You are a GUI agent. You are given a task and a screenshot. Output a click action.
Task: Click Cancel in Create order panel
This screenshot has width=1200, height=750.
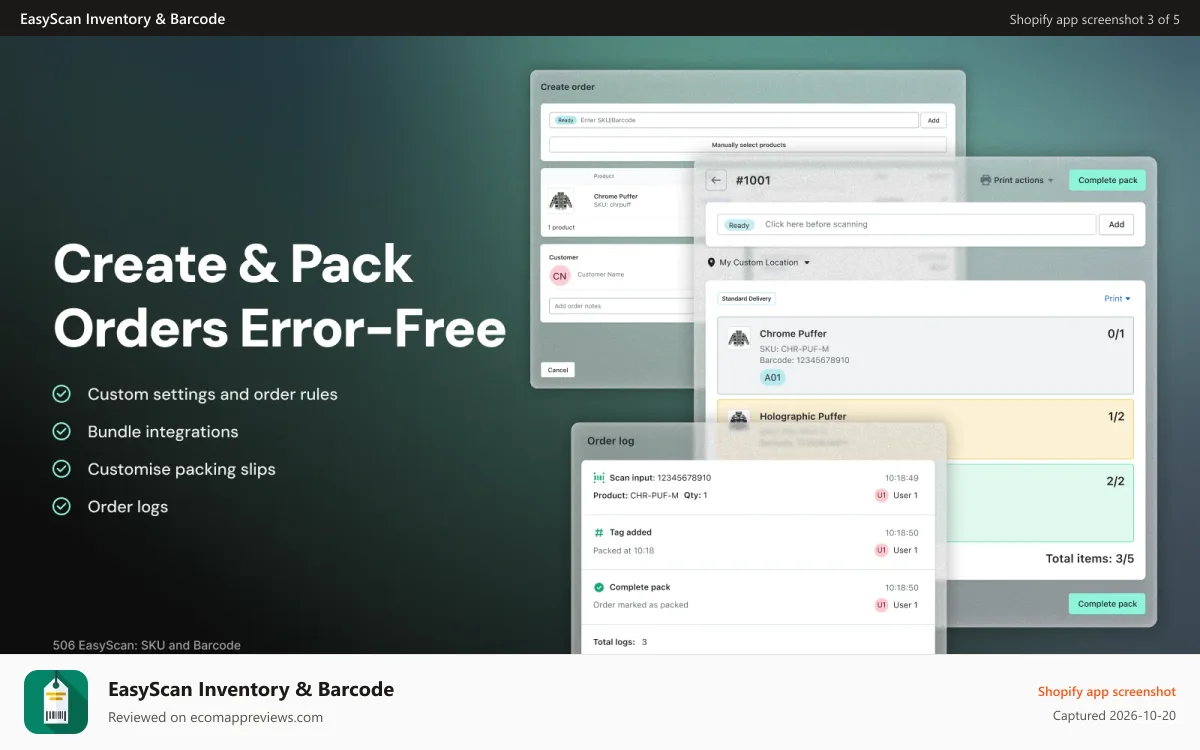point(558,370)
